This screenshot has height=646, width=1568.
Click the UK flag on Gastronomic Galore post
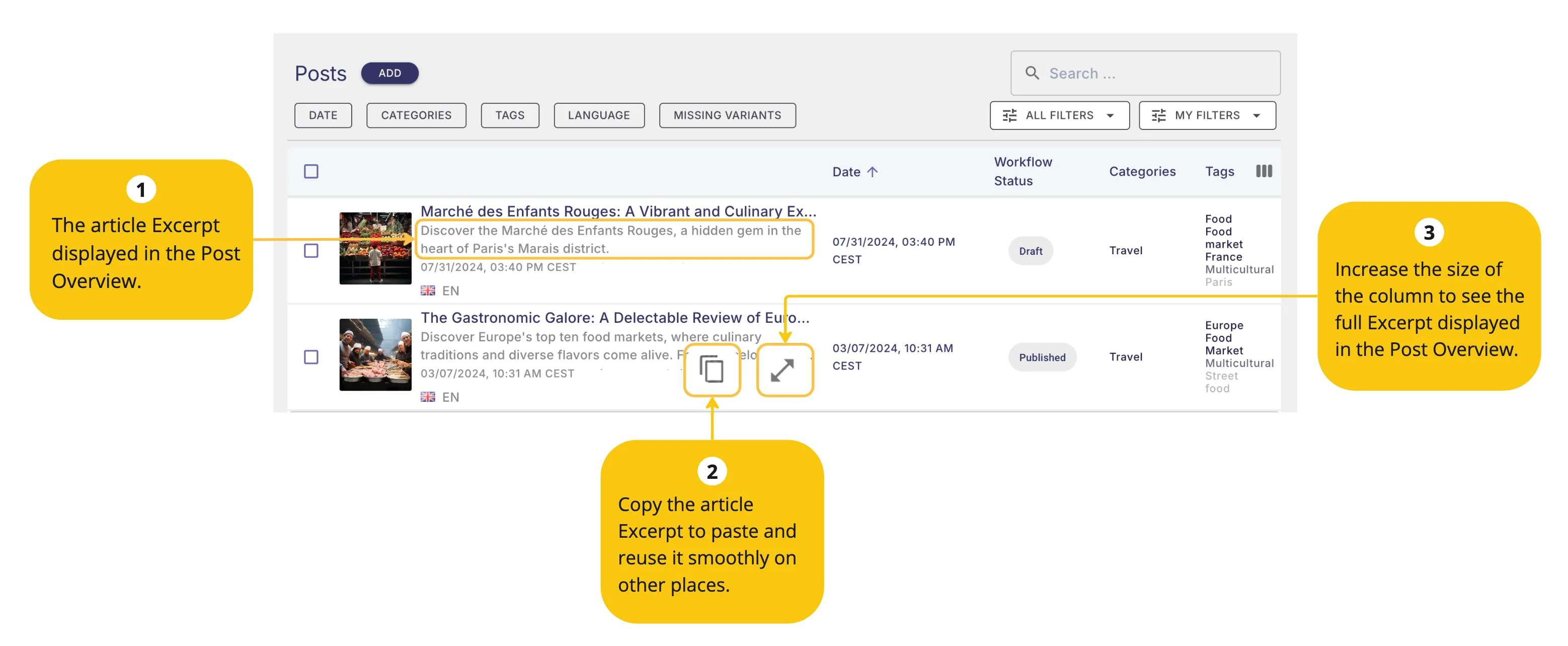428,397
